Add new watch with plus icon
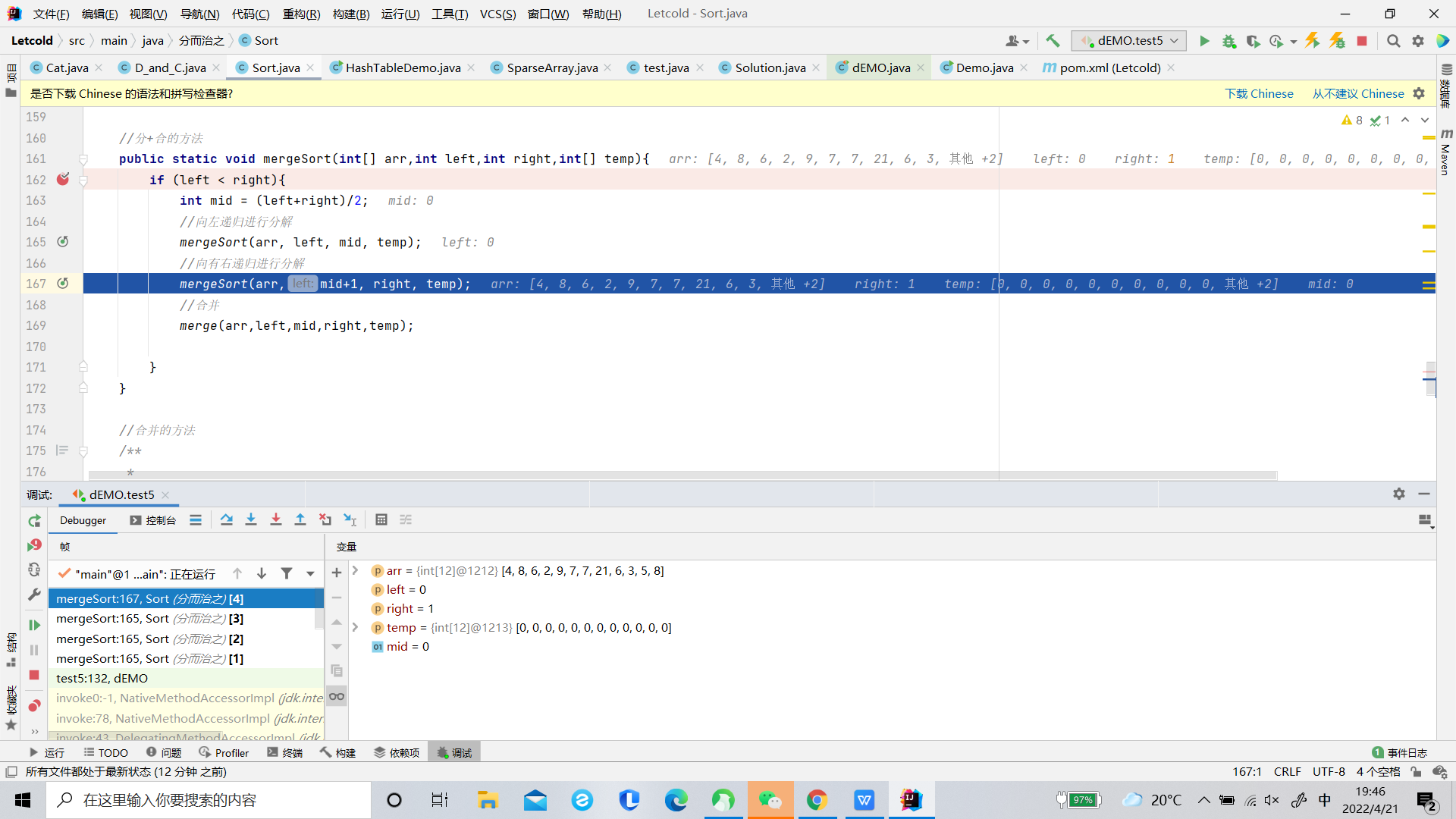 coord(337,573)
